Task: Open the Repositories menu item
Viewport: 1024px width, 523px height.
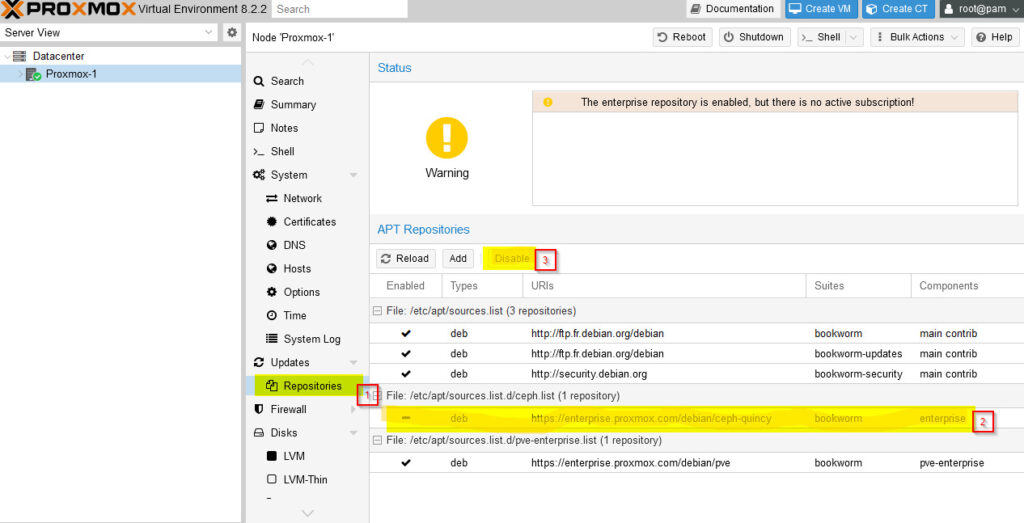Action: [312, 386]
